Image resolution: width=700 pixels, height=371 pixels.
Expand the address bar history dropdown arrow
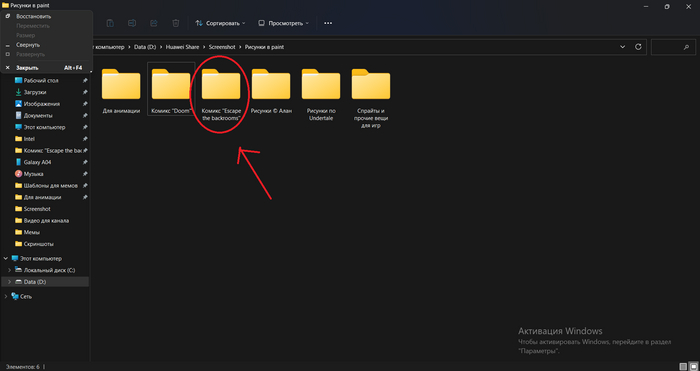(x=623, y=46)
